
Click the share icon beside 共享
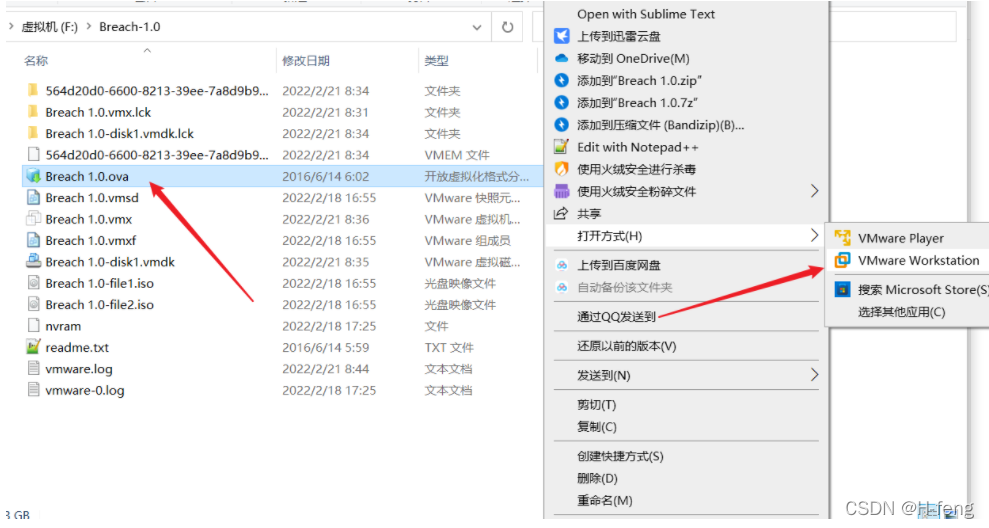[561, 213]
